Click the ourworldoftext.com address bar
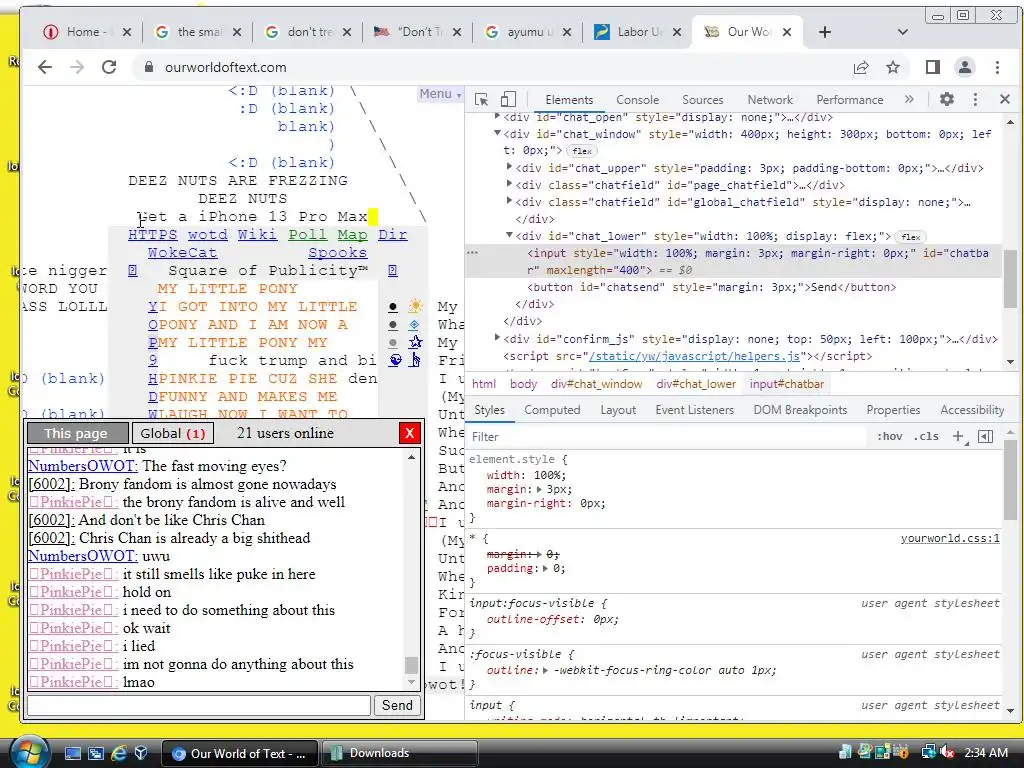 [x=496, y=67]
